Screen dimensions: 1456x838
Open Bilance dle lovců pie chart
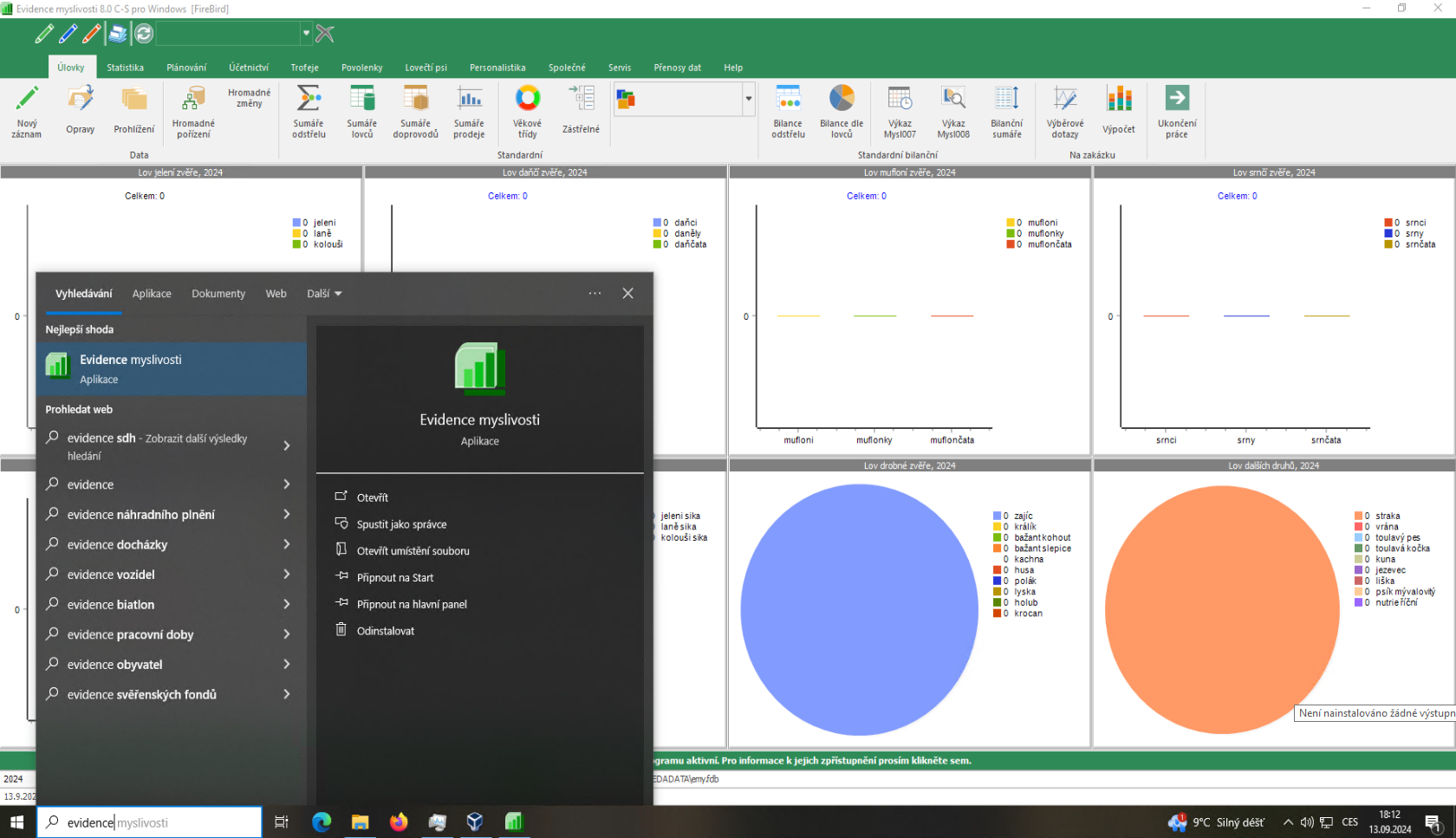click(x=842, y=111)
